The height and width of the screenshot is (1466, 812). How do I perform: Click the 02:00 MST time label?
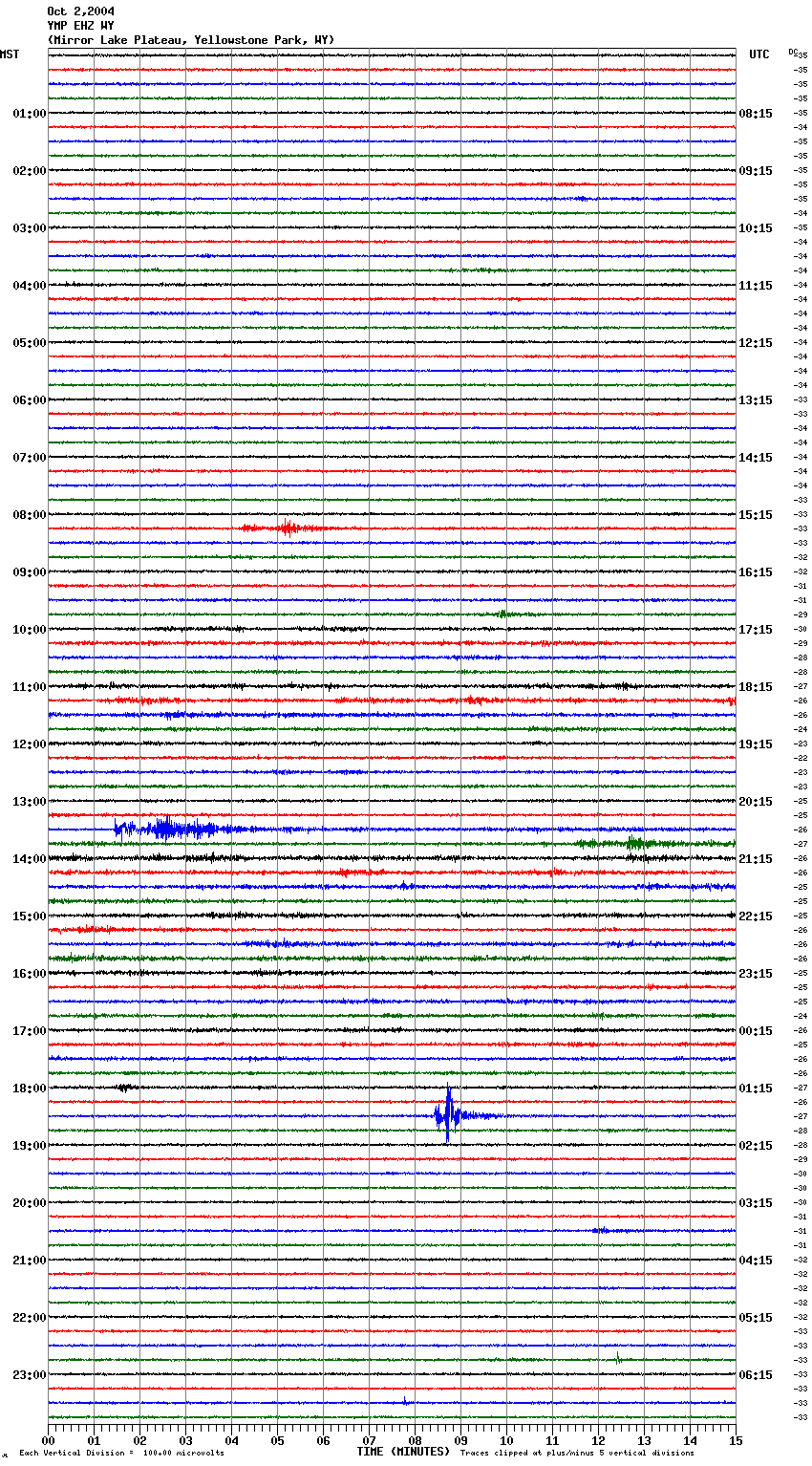(x=29, y=171)
